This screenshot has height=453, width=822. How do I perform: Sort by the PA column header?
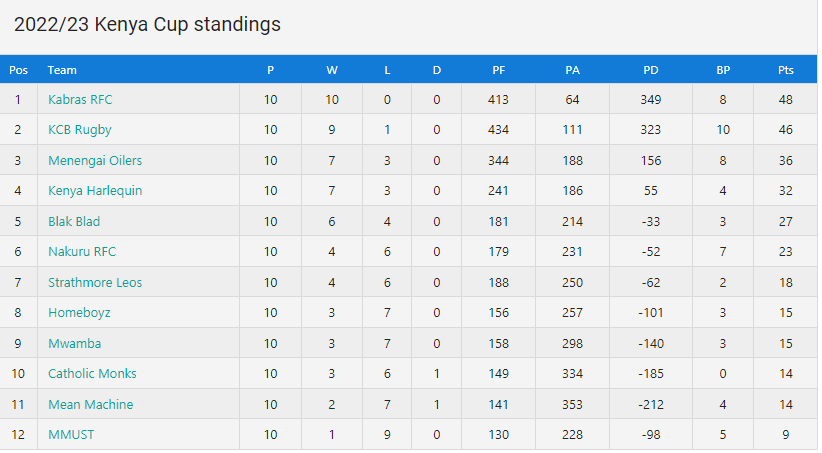pos(572,70)
